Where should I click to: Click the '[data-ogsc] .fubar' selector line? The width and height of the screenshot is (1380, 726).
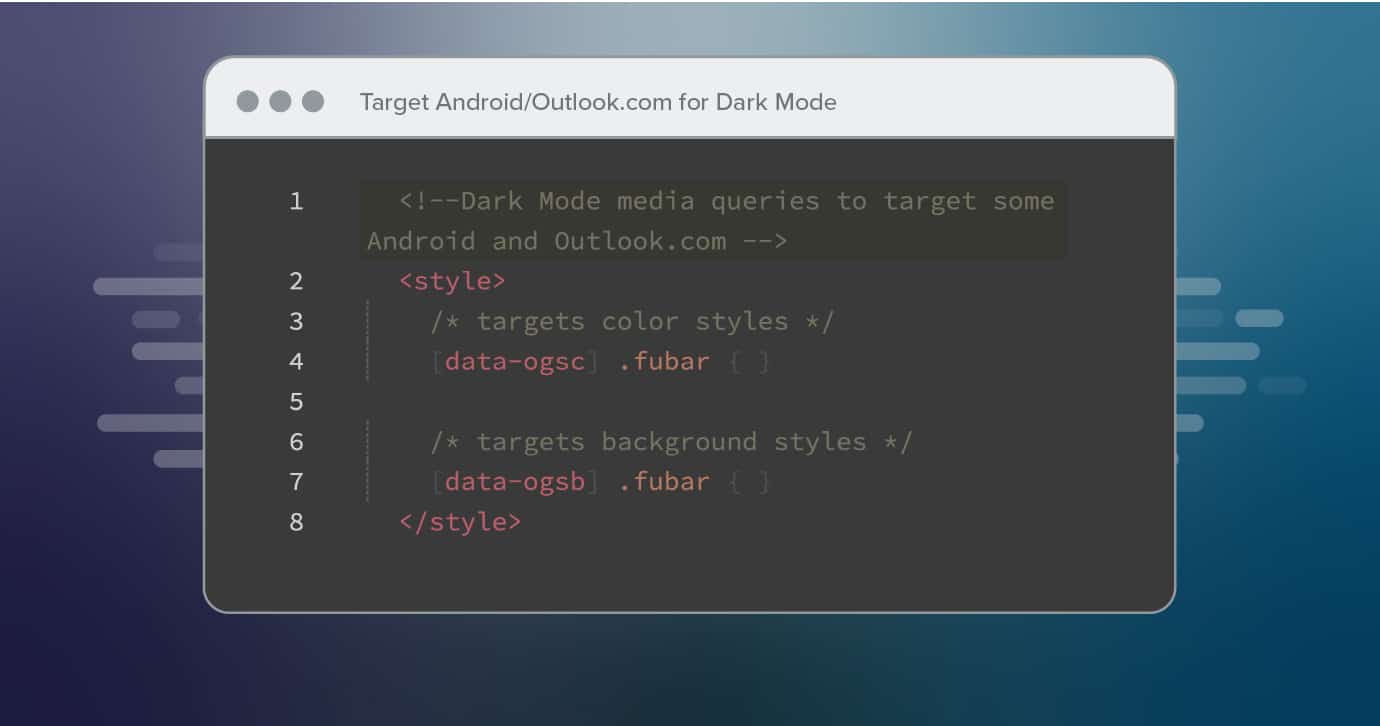coord(601,361)
